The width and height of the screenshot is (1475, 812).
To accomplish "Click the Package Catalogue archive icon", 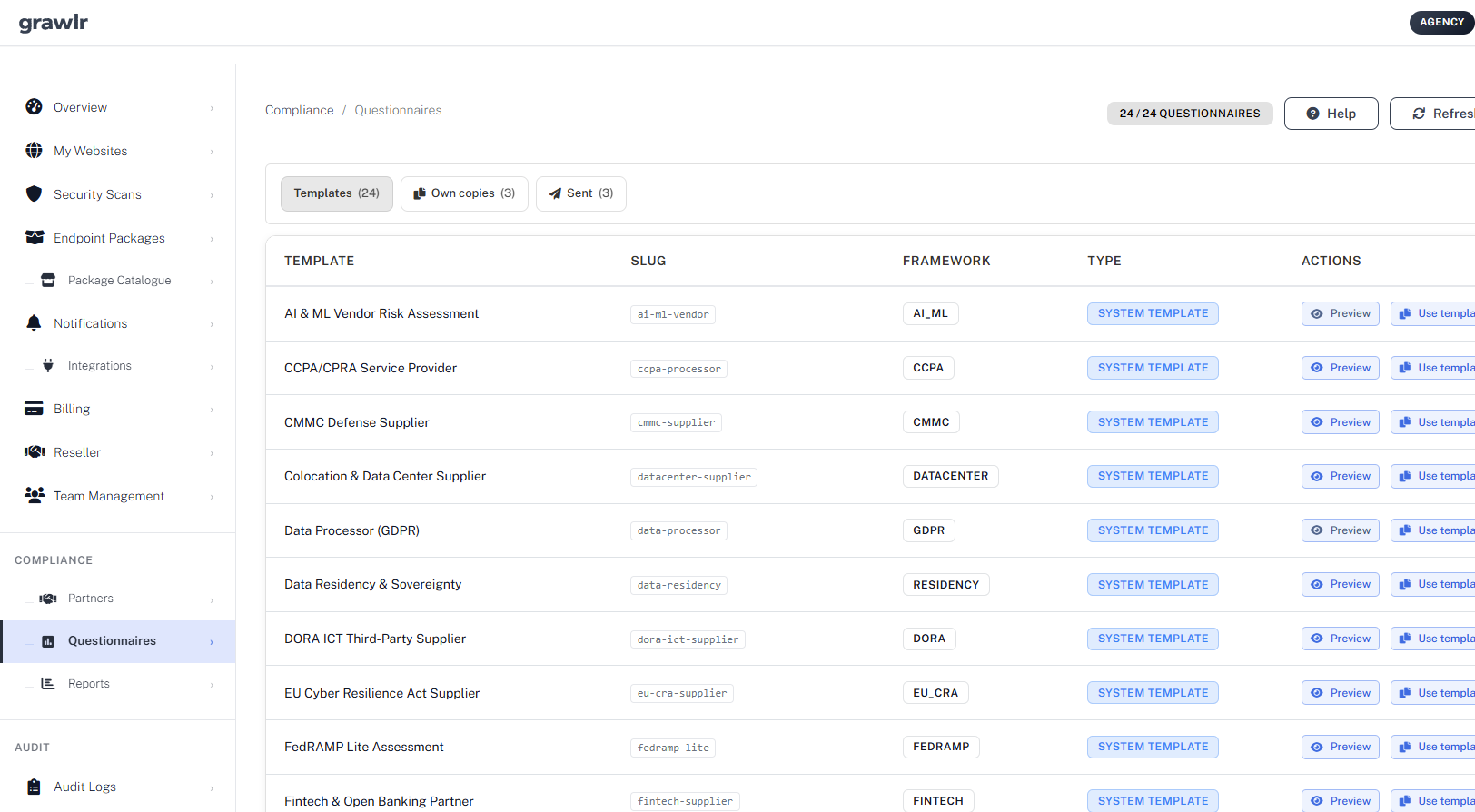I will coord(49,280).
